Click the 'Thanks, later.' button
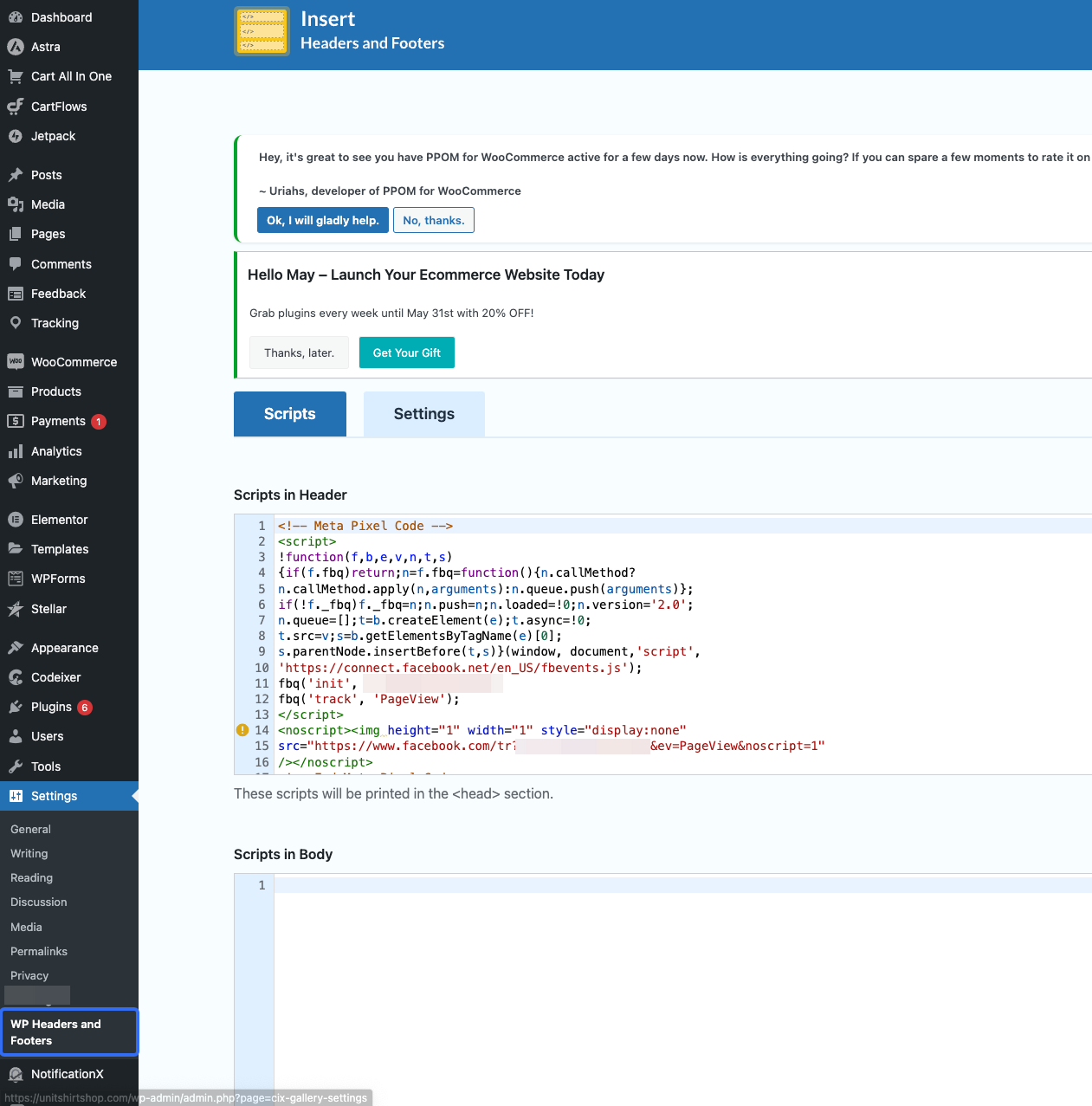The height and width of the screenshot is (1106, 1092). (x=300, y=352)
